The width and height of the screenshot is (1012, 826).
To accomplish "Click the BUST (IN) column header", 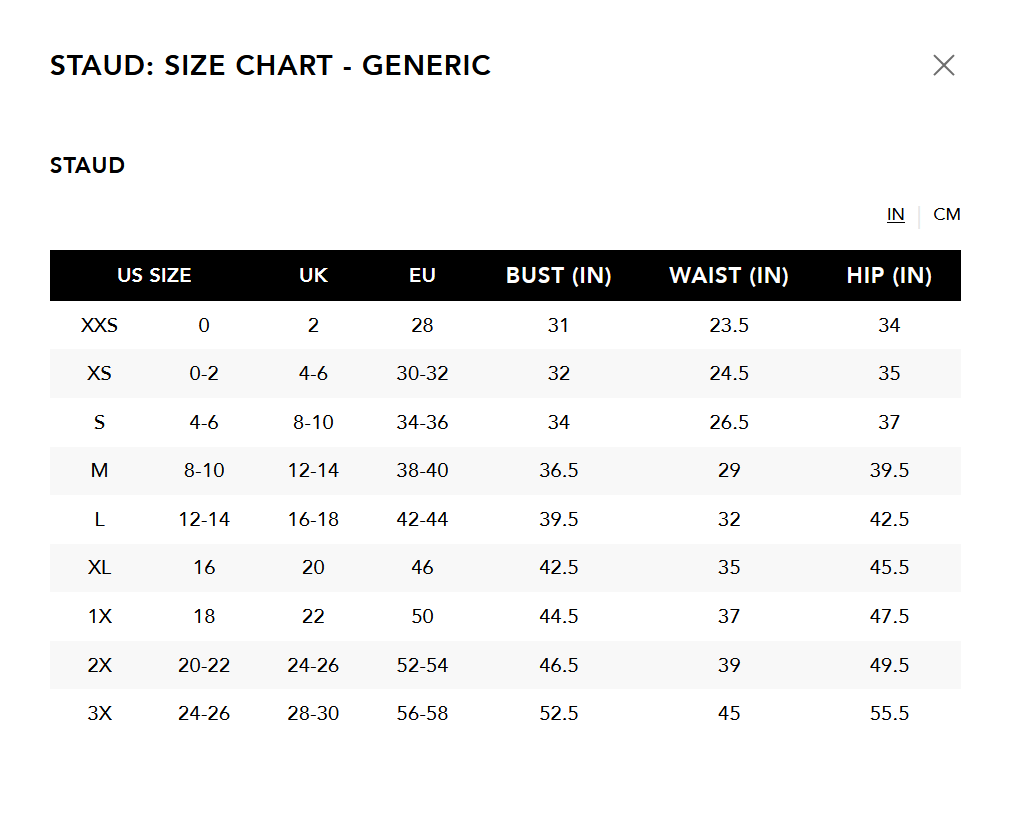I will coord(558,276).
